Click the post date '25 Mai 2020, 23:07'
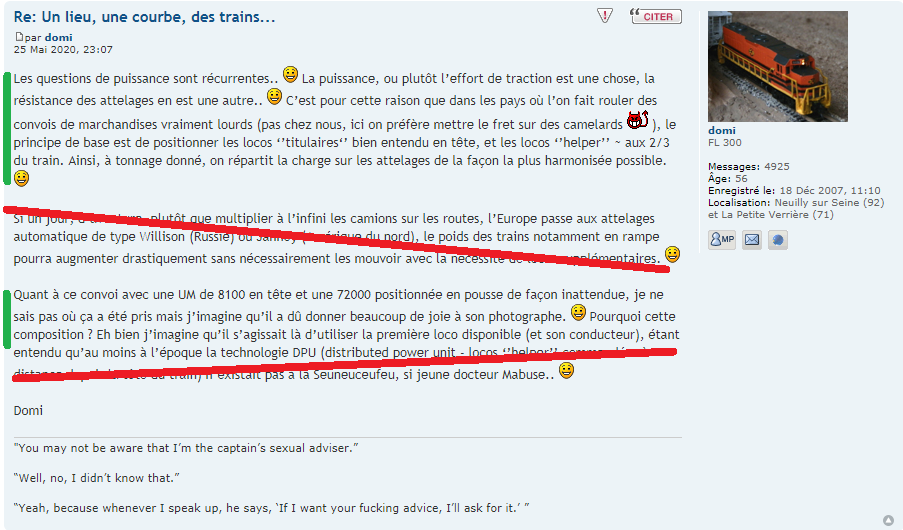Viewport: 903px width, 530px height. click(63, 50)
